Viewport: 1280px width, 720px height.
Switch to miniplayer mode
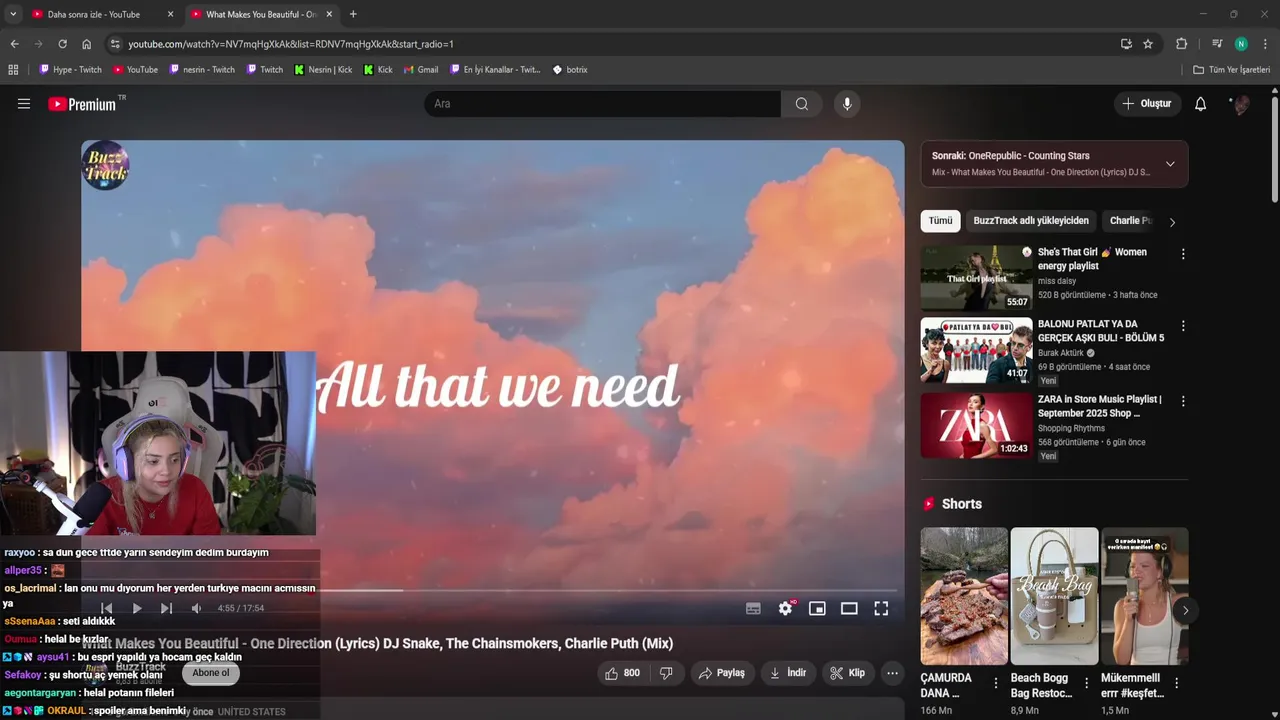[817, 608]
